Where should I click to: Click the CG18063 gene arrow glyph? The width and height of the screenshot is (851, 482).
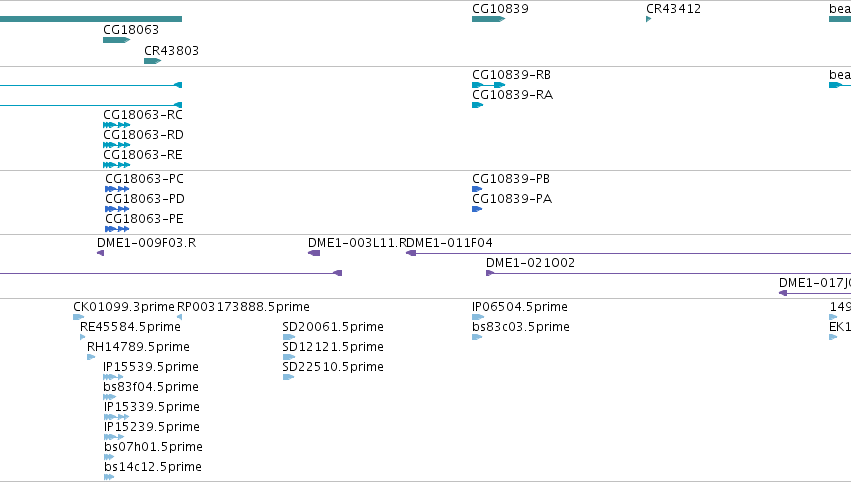pyautogui.click(x=117, y=40)
